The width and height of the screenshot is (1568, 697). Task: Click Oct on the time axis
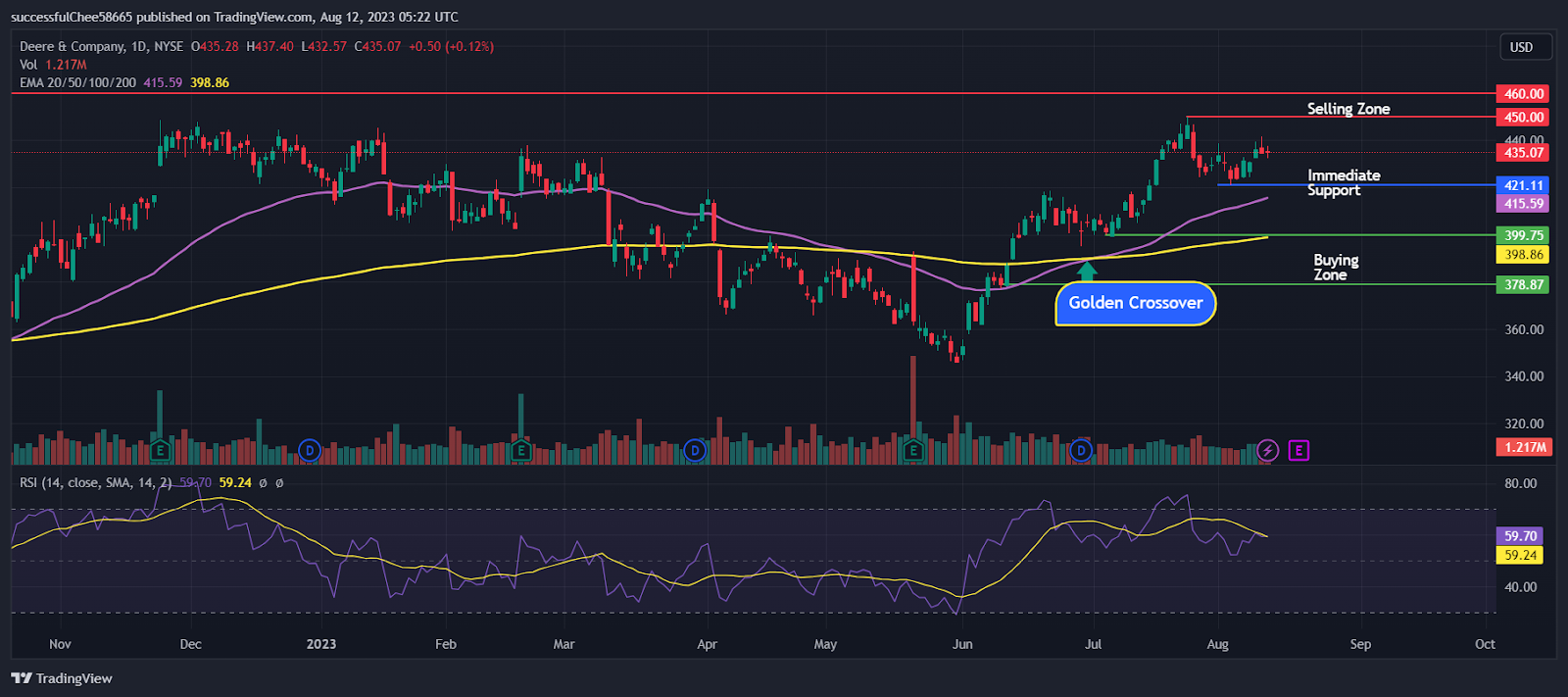coord(1485,644)
